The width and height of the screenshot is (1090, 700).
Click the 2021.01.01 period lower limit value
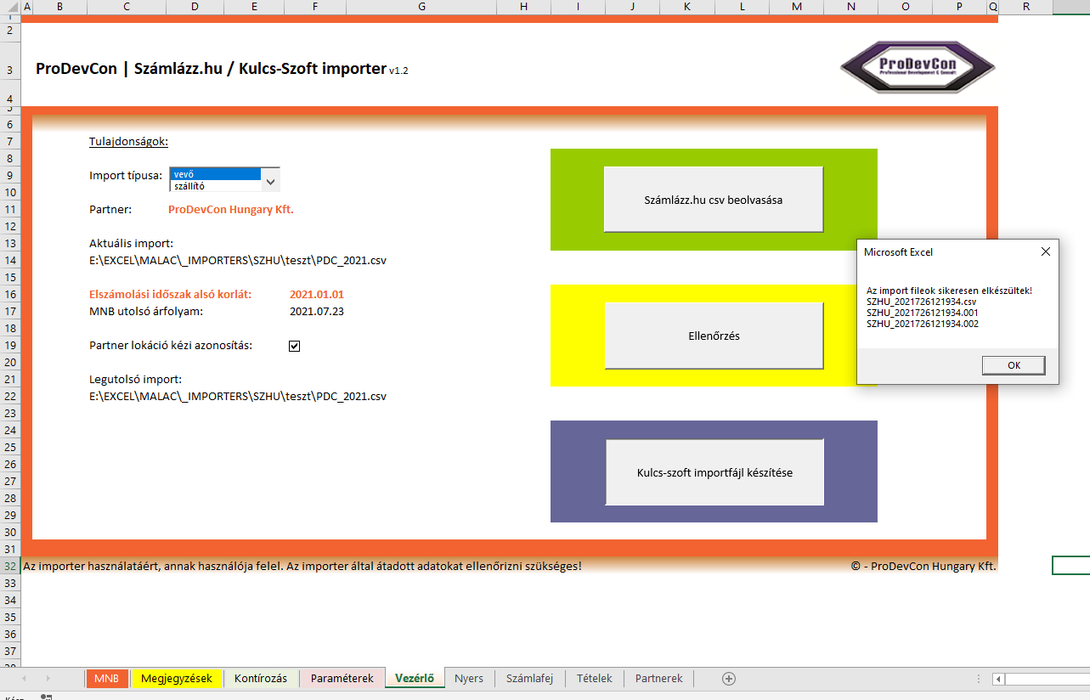(316, 294)
